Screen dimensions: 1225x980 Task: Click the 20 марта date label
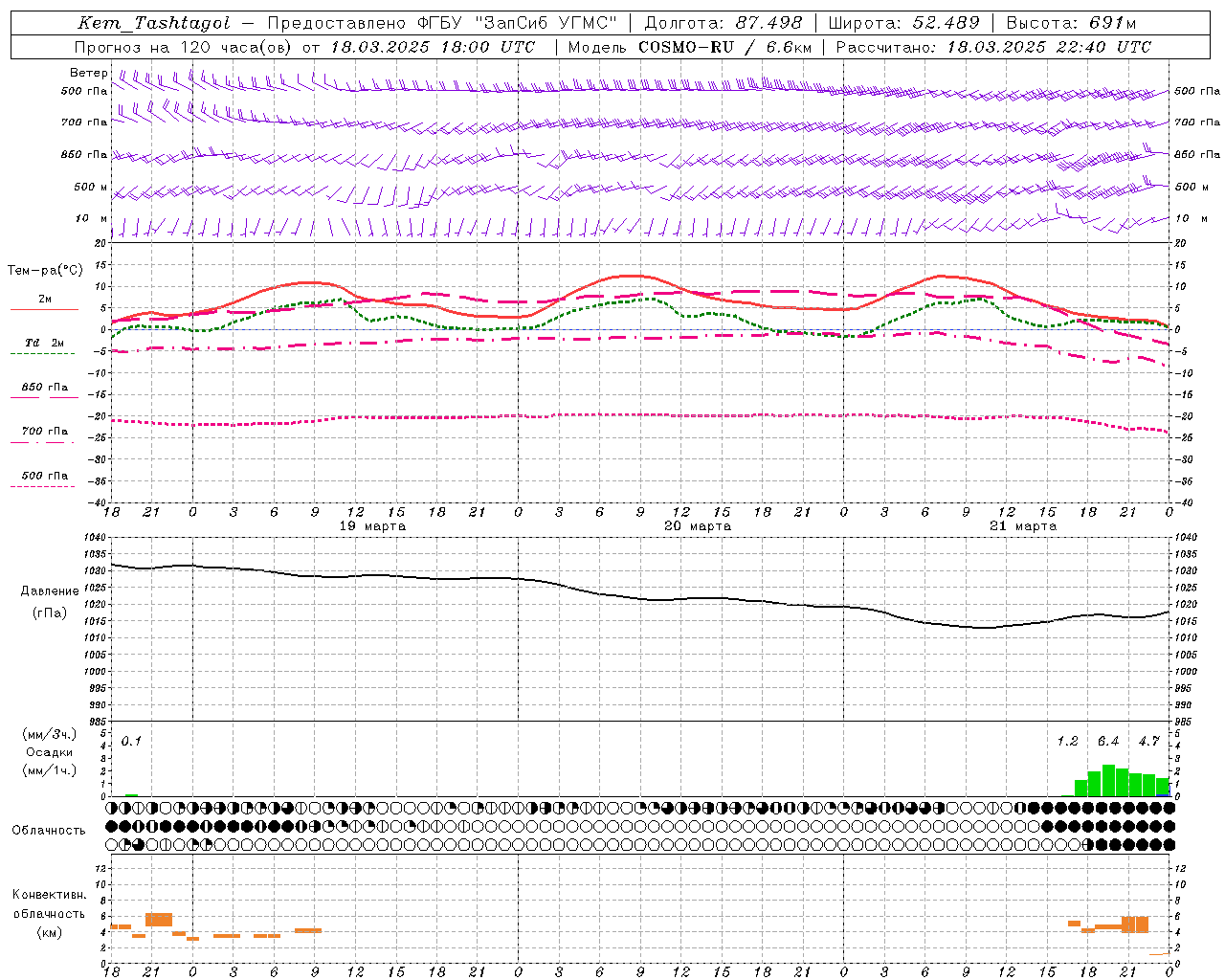click(698, 526)
